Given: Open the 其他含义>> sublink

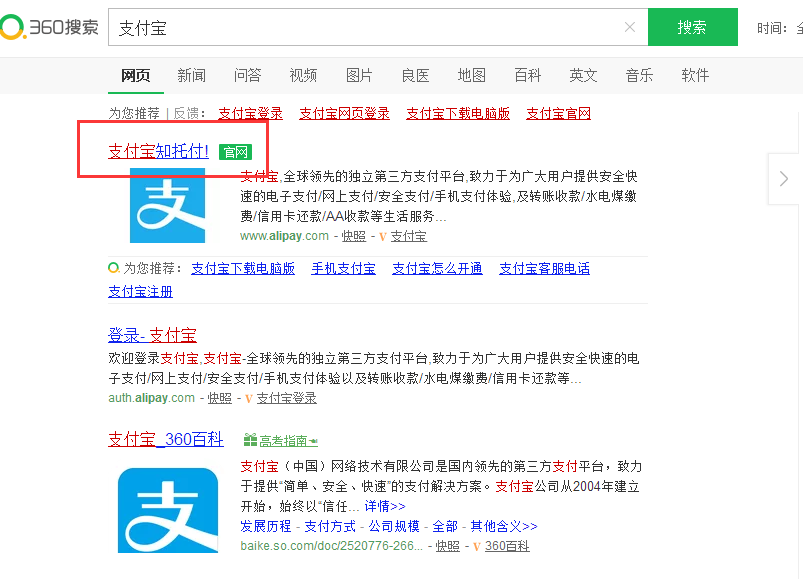Looking at the screenshot, I should click(x=504, y=526).
